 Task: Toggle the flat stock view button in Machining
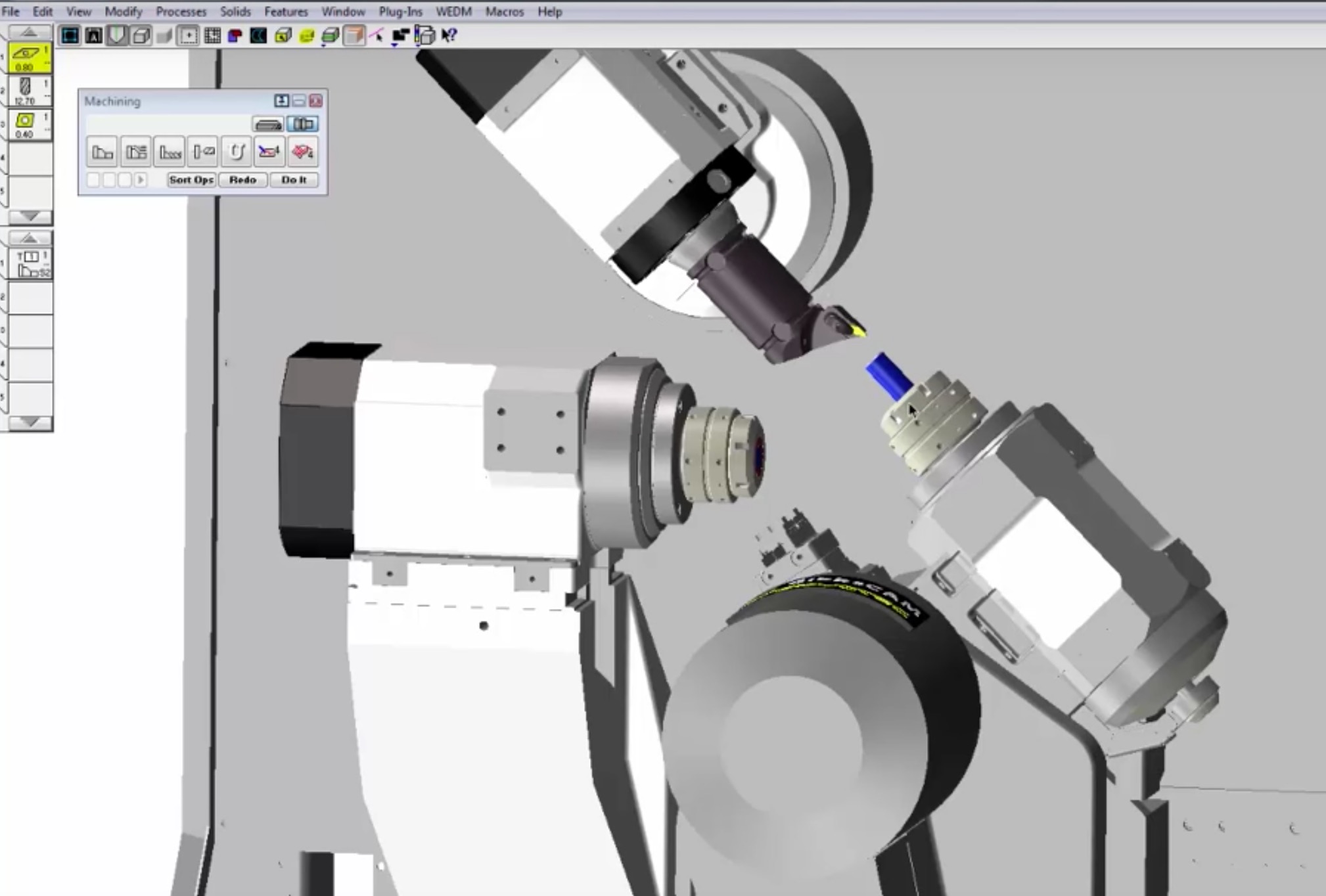(x=267, y=123)
